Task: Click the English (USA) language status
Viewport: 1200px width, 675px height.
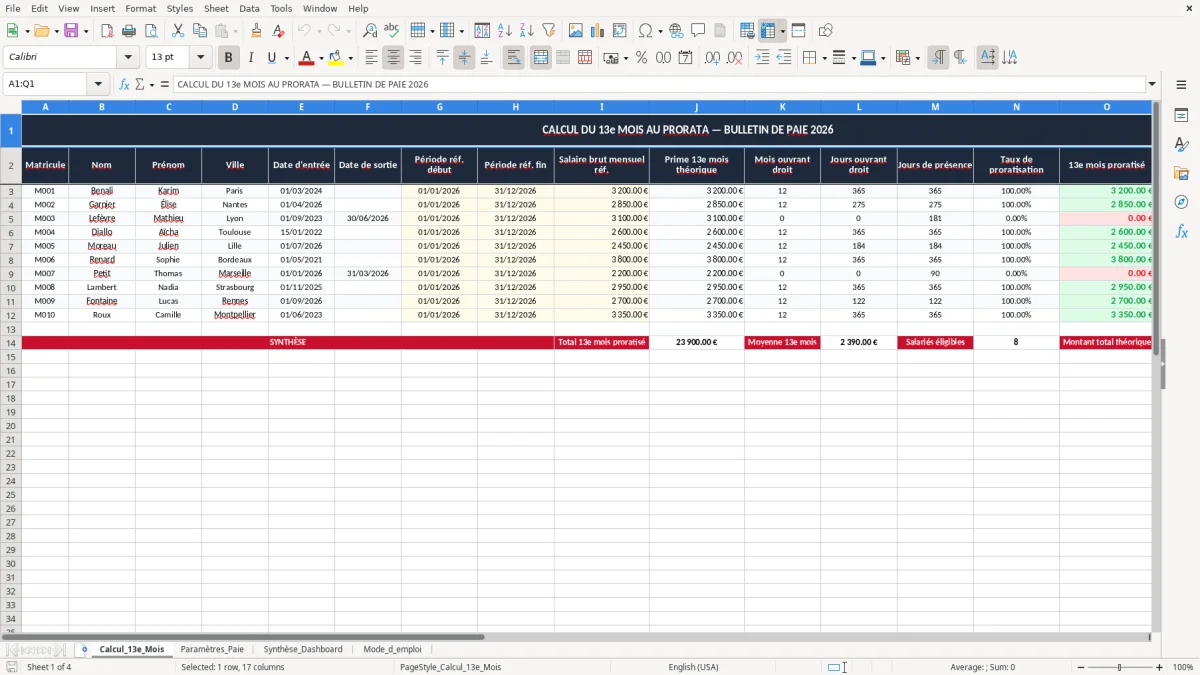Action: click(x=693, y=667)
